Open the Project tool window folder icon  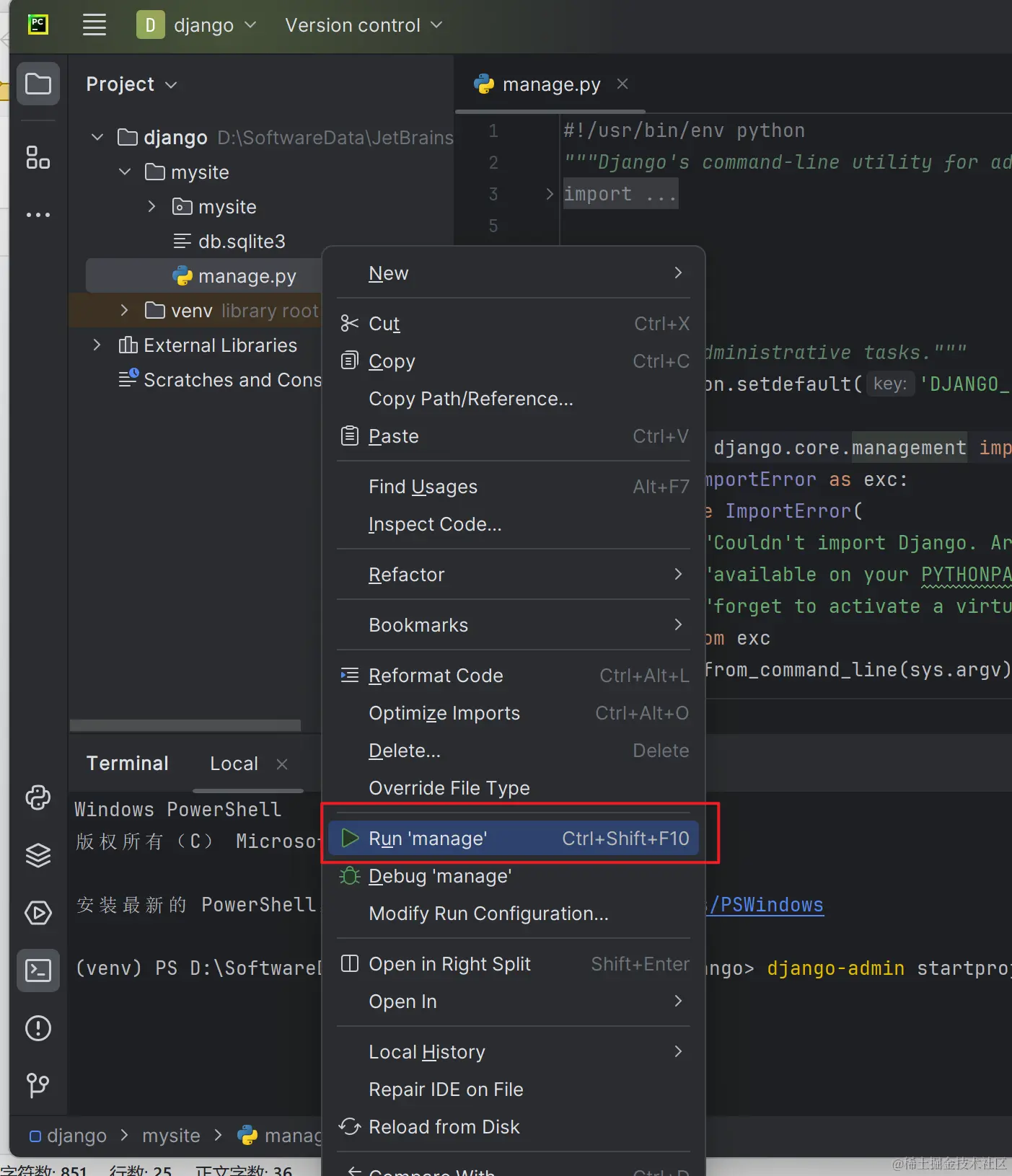tap(38, 84)
